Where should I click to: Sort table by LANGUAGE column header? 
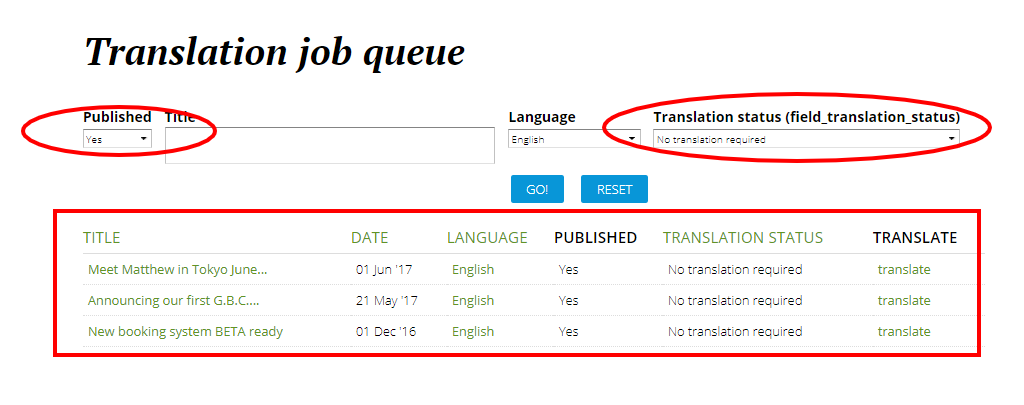click(487, 238)
